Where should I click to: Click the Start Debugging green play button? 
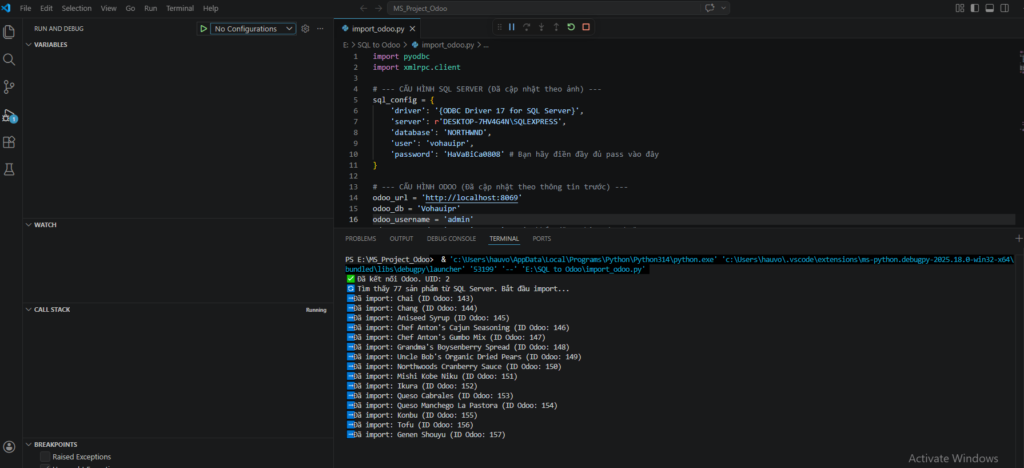203,29
